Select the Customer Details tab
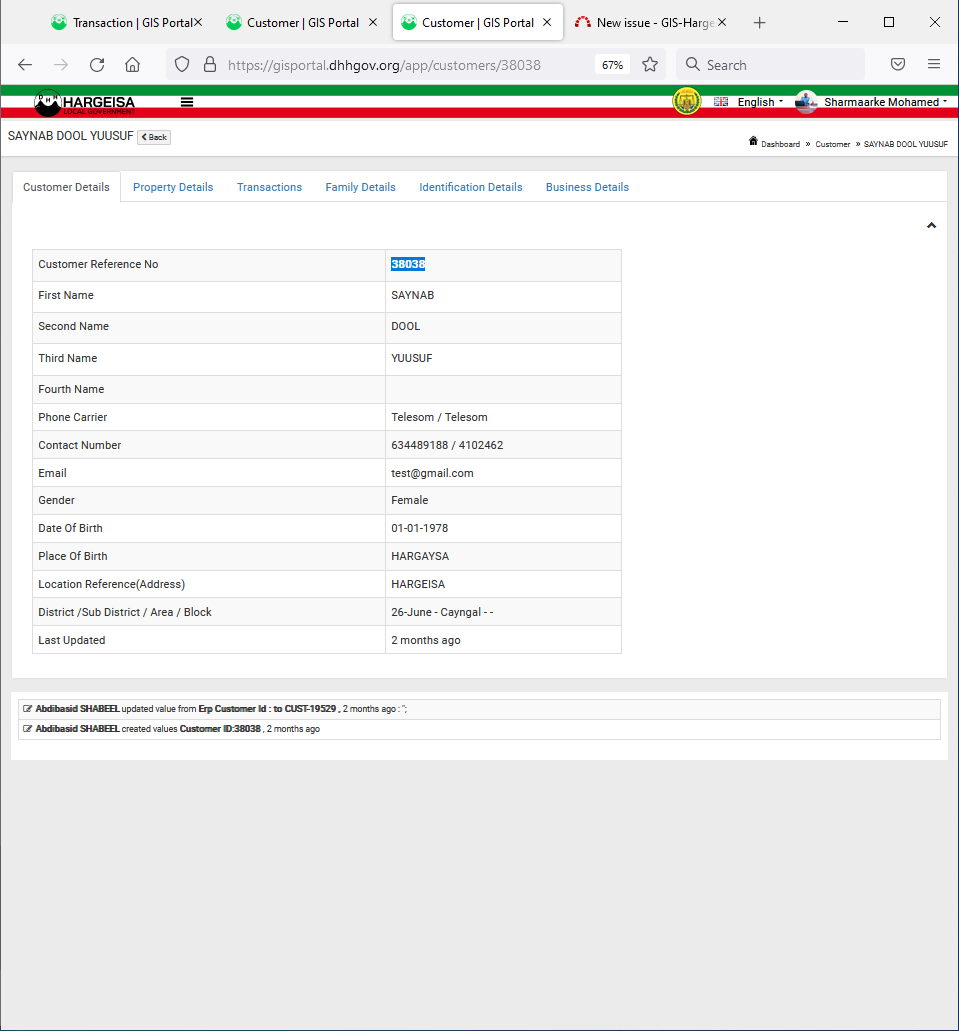This screenshot has height=1031, width=959. click(x=66, y=187)
